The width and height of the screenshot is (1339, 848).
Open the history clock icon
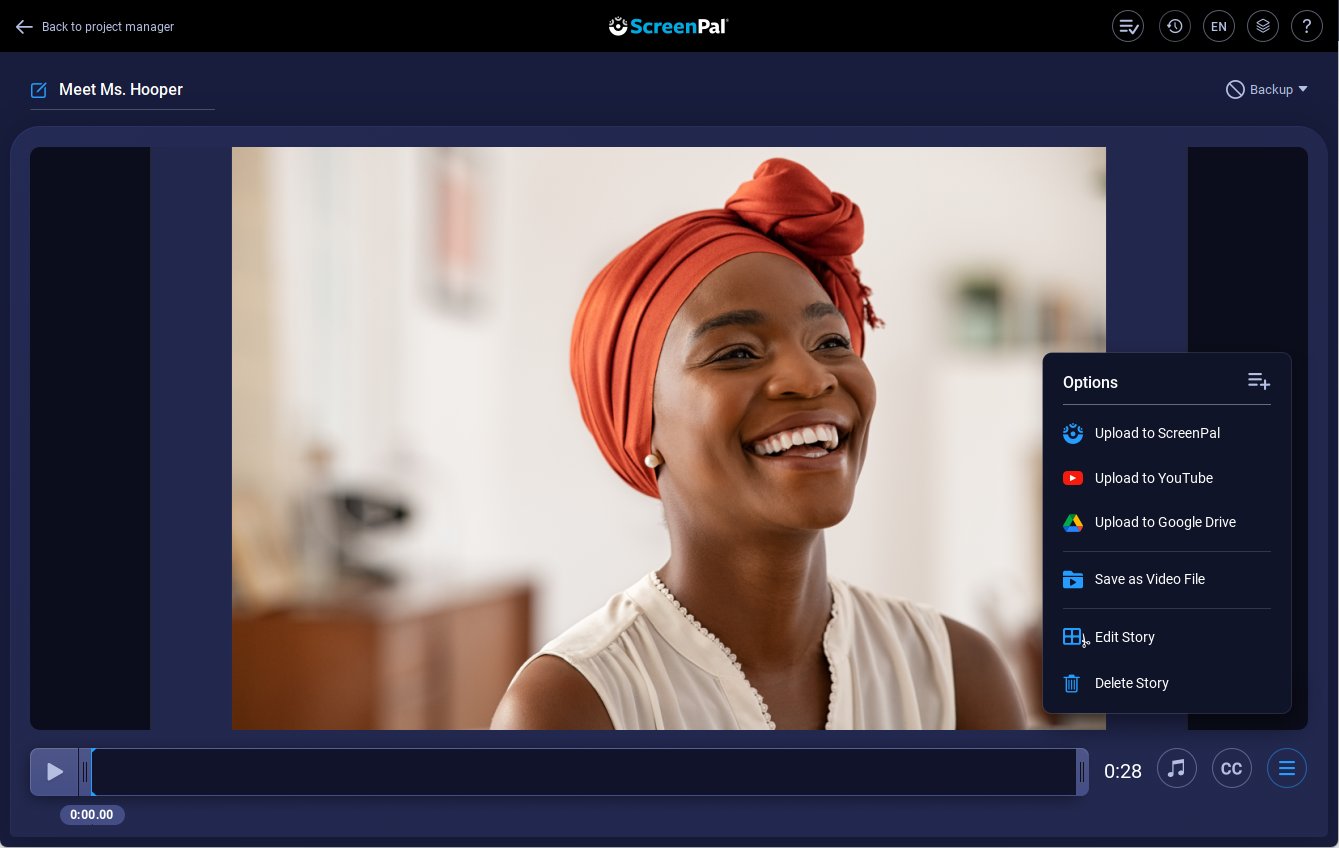[1174, 26]
